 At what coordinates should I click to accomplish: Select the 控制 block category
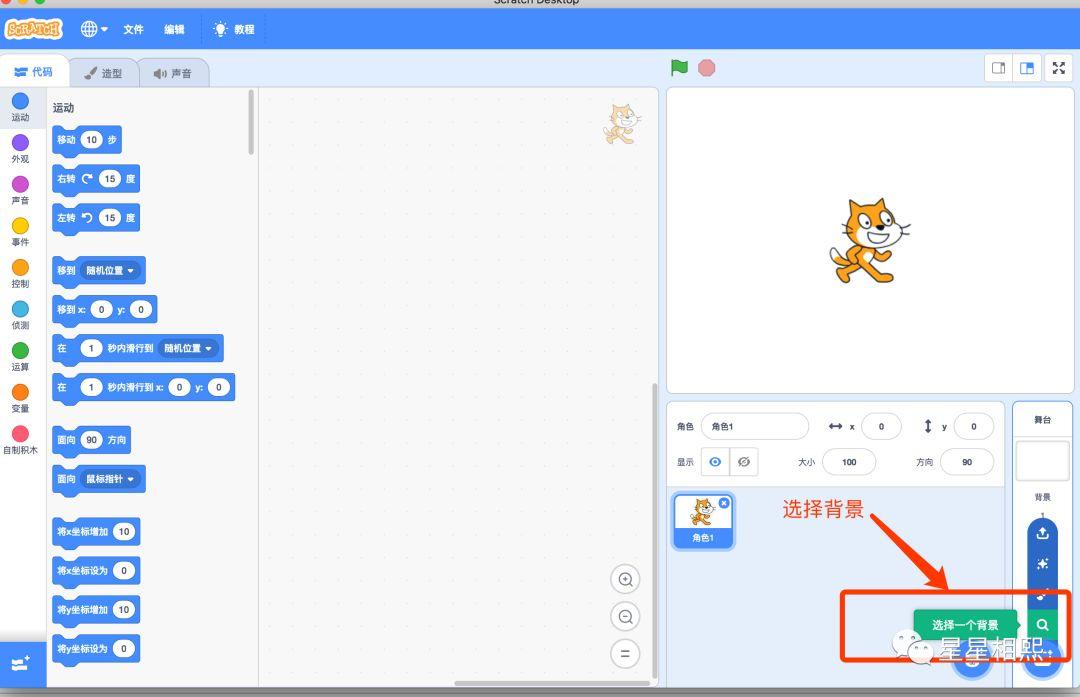(x=21, y=273)
